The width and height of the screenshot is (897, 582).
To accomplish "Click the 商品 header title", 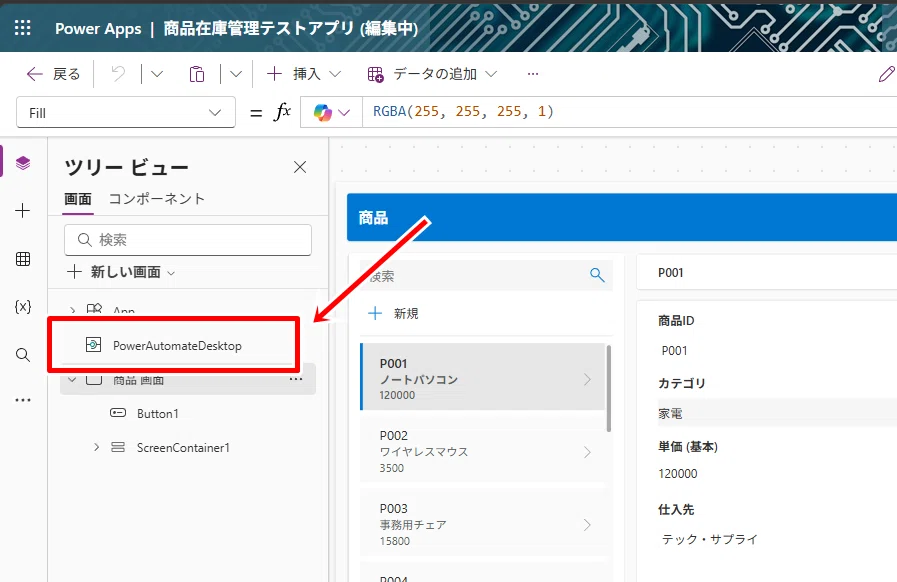I will click(373, 217).
